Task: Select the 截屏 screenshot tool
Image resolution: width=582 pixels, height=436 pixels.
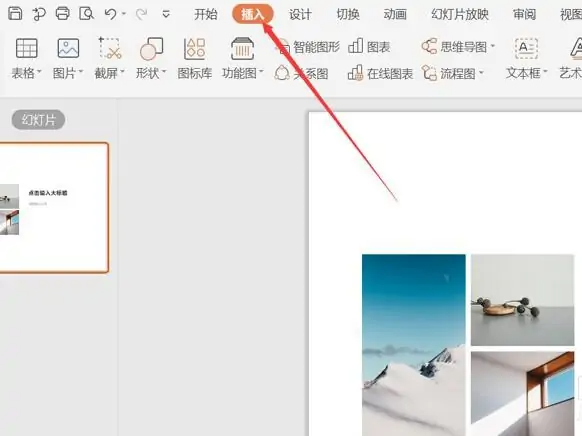Action: coord(110,48)
